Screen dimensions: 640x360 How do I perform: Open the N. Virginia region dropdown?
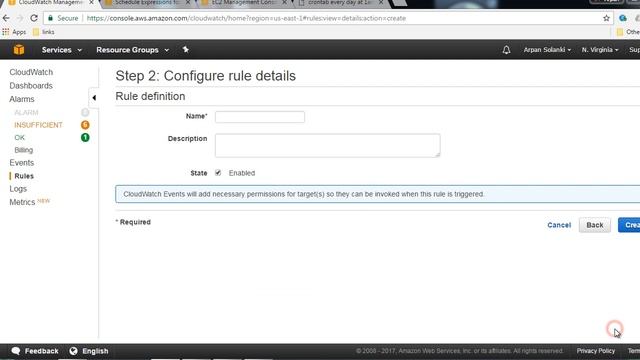tap(600, 50)
